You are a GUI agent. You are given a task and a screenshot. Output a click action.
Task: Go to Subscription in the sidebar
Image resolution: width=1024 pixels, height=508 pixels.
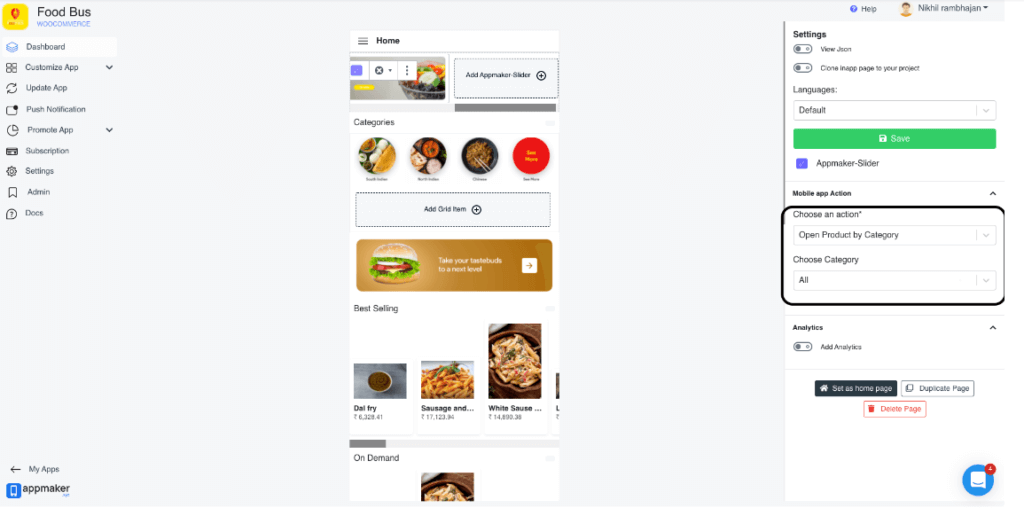click(47, 151)
